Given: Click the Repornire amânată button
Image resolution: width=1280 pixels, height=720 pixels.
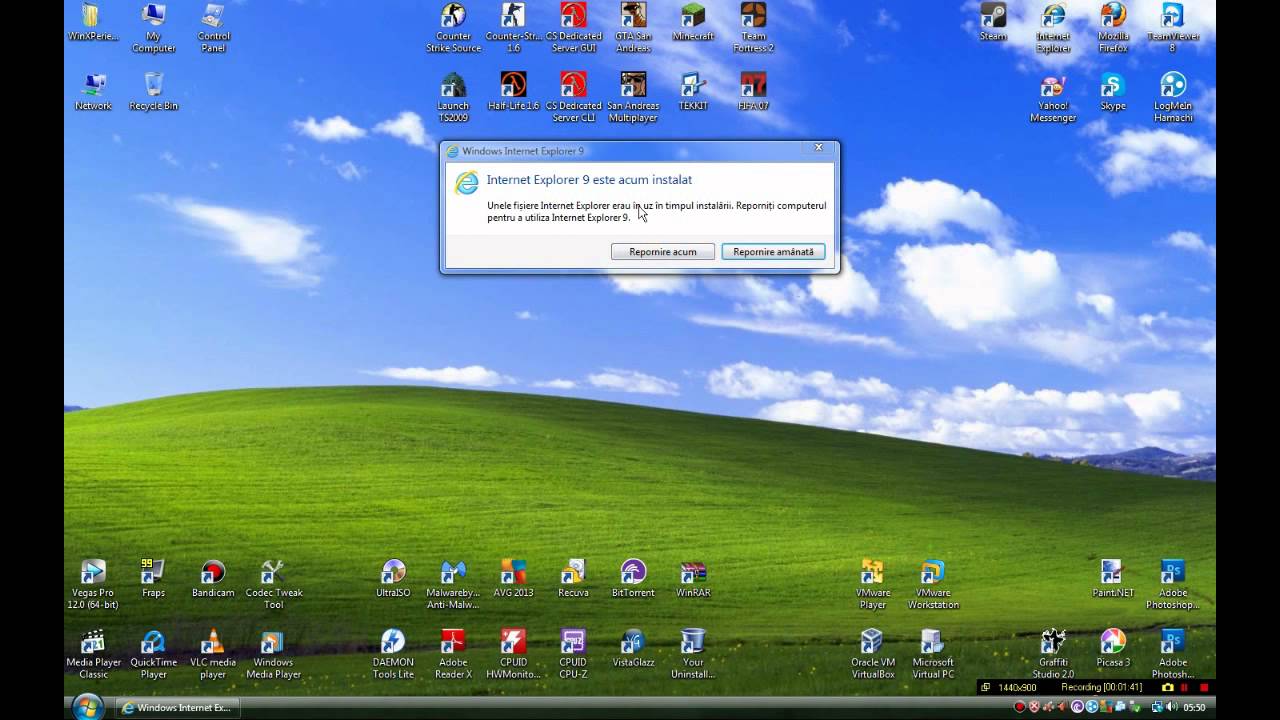Looking at the screenshot, I should (774, 252).
